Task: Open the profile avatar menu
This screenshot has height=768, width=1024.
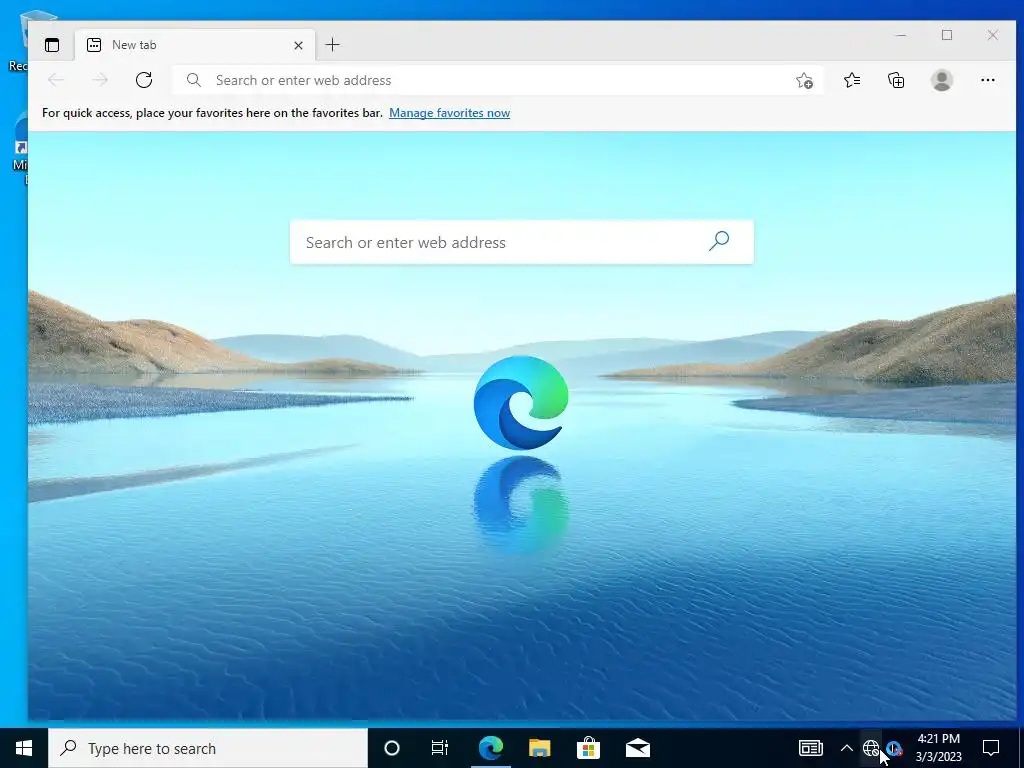Action: pyautogui.click(x=942, y=80)
